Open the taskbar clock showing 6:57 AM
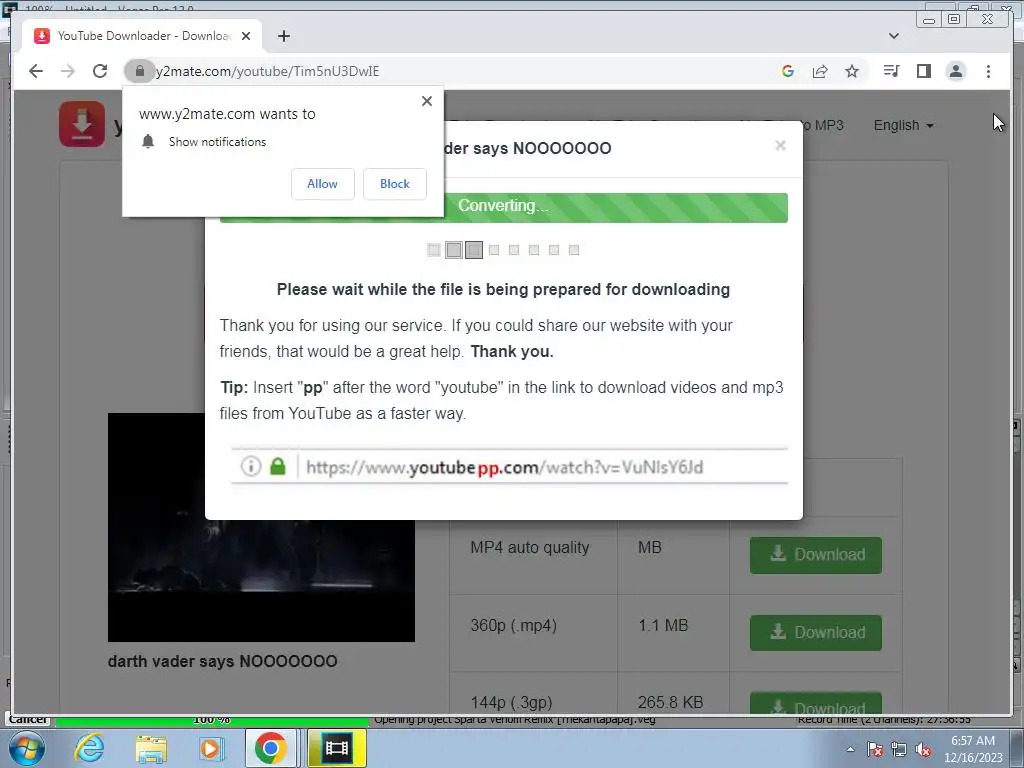The width and height of the screenshot is (1024, 768). 973,749
